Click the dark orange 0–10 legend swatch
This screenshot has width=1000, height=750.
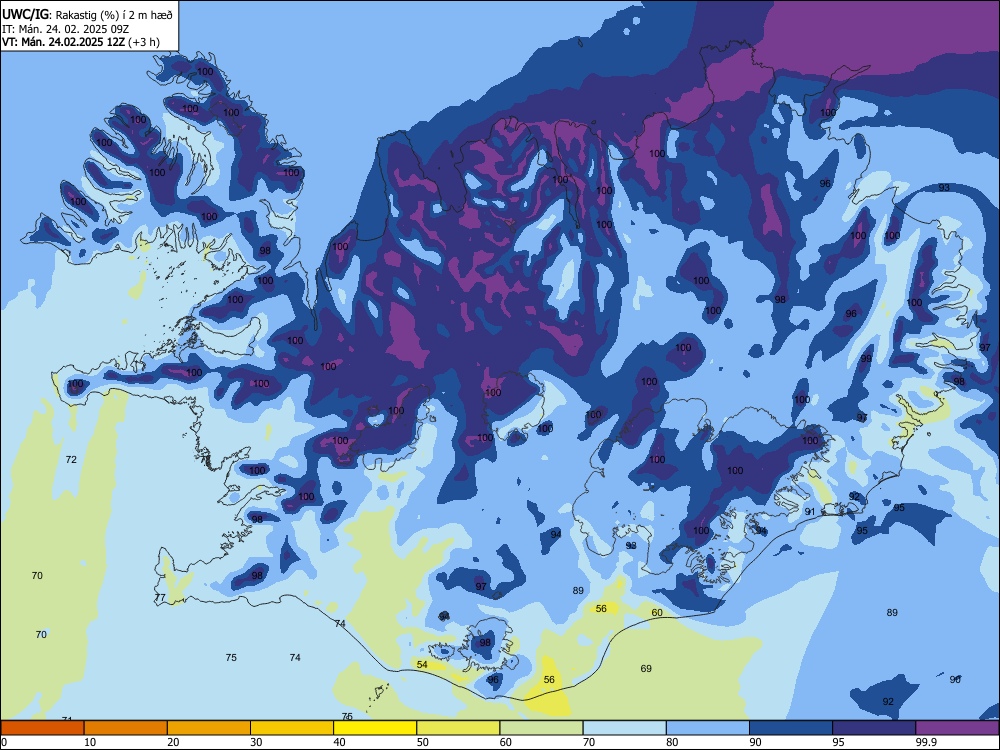(x=42, y=728)
